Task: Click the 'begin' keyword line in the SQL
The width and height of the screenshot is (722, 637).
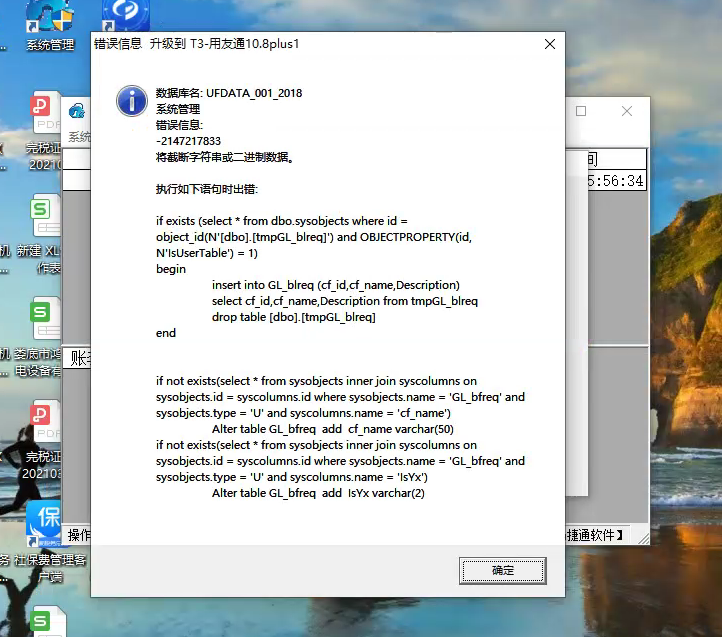Action: pyautogui.click(x=171, y=269)
